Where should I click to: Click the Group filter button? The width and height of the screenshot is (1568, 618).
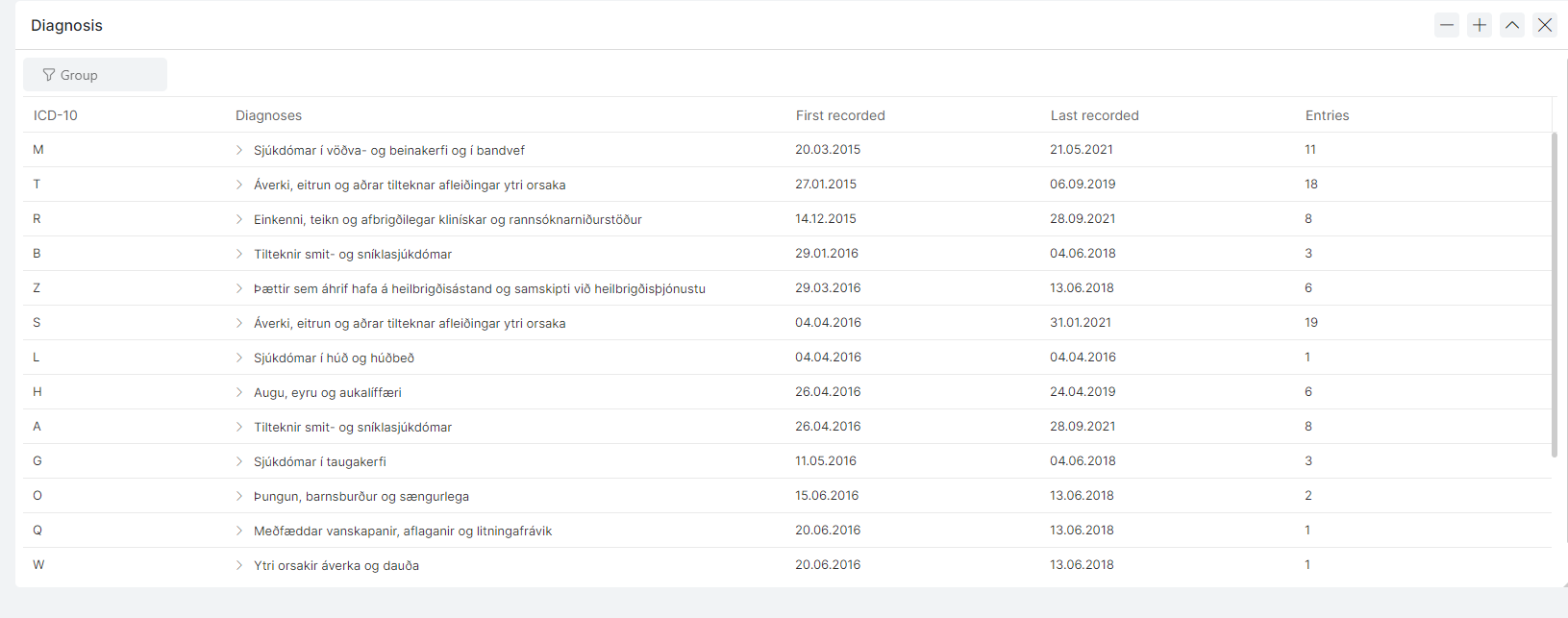[94, 75]
